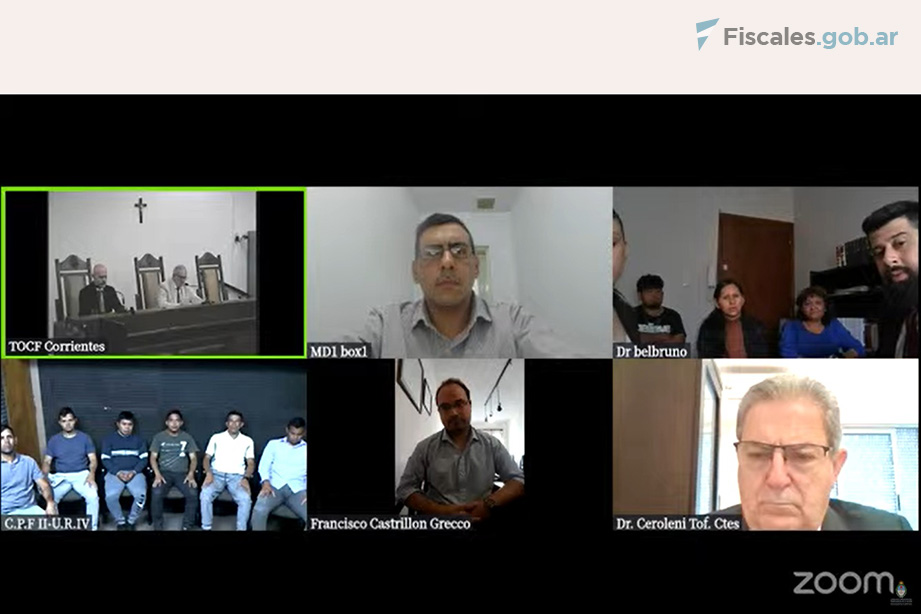Viewport: 921px width, 614px height.
Task: Click the 'Dr. Ceroleni Tof. Ctes' name label
Action: click(x=677, y=524)
